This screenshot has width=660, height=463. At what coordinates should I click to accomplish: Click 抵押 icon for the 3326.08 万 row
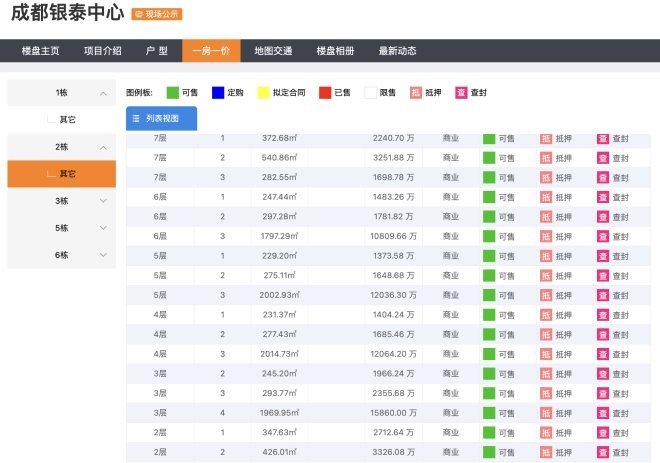[x=546, y=451]
